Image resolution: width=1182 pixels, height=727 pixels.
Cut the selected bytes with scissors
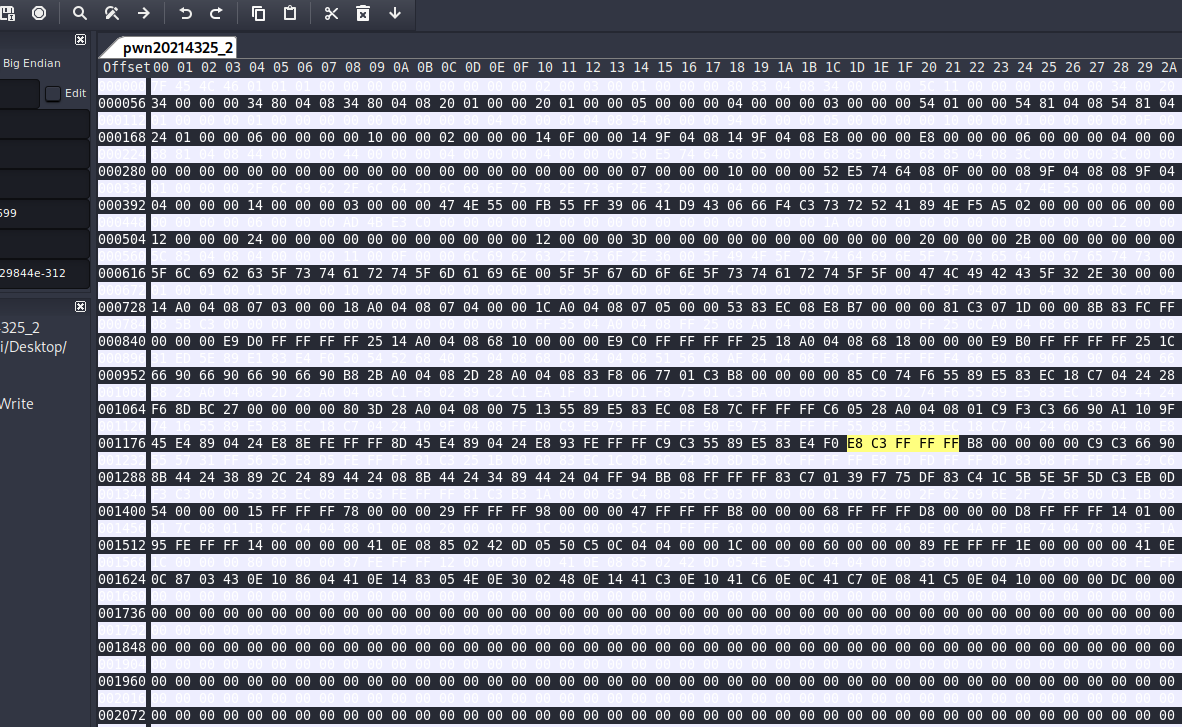(331, 13)
